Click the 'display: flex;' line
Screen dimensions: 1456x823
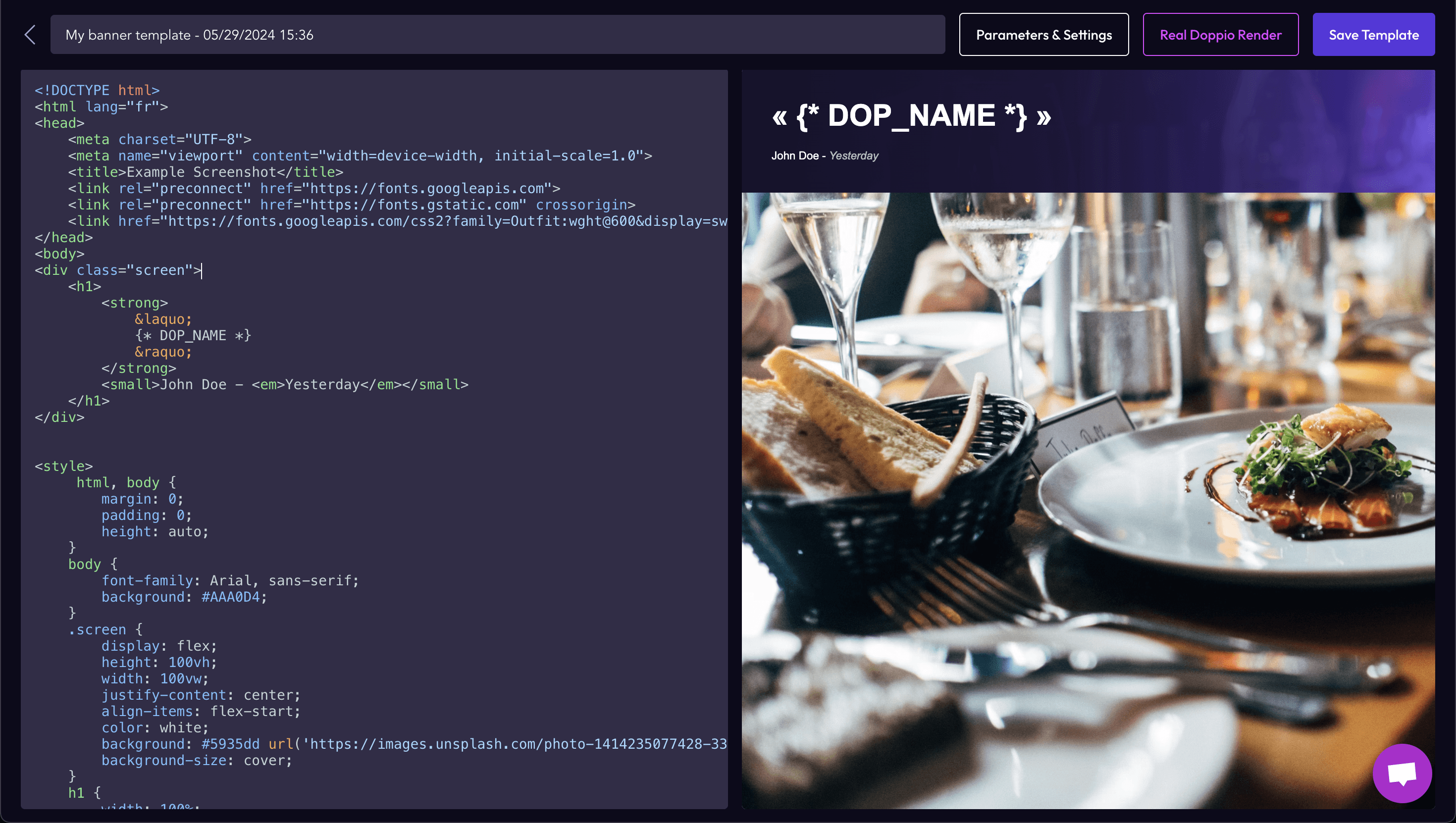(x=159, y=647)
